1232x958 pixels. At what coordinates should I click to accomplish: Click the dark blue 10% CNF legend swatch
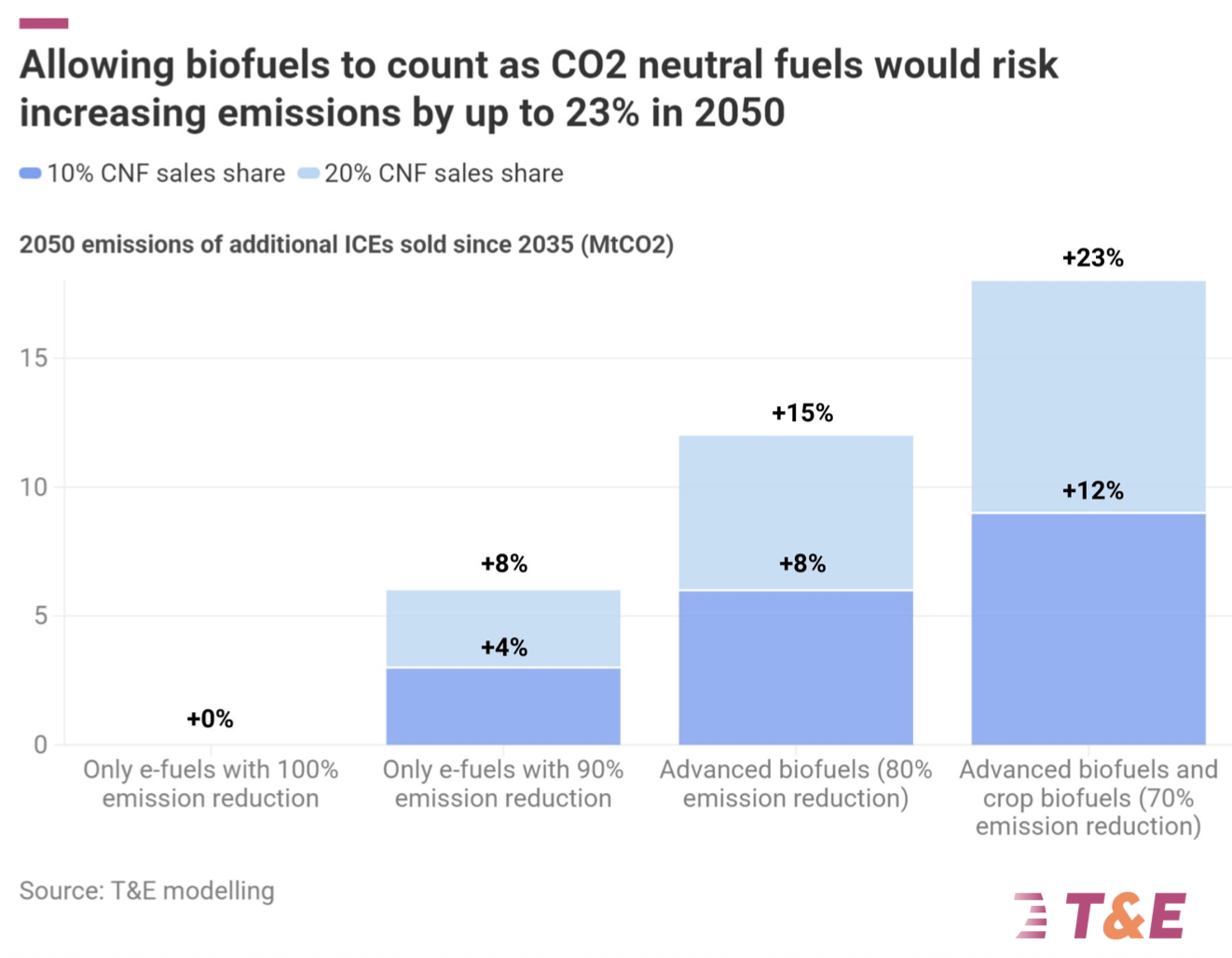[x=31, y=173]
